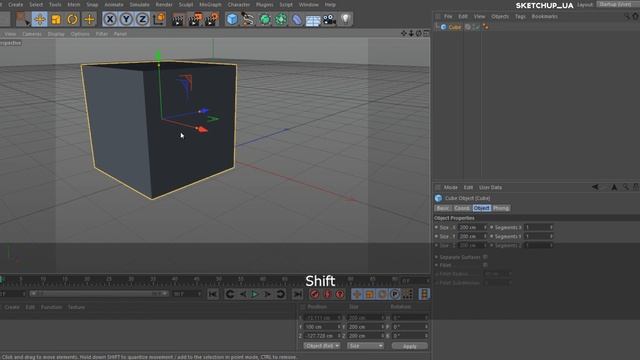
Task: Open the Edit Render Settings icon
Action: pos(212,19)
